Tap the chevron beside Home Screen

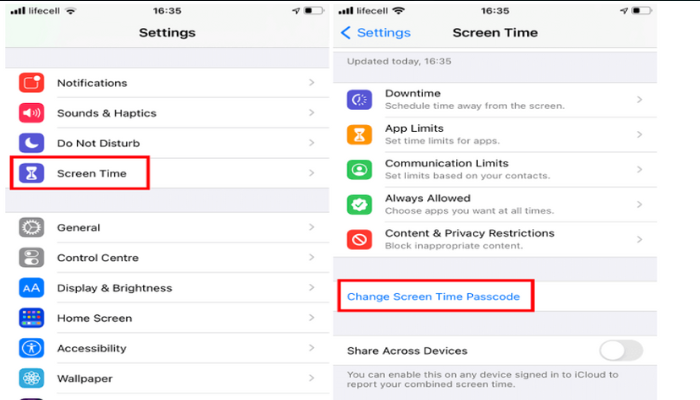tap(312, 318)
